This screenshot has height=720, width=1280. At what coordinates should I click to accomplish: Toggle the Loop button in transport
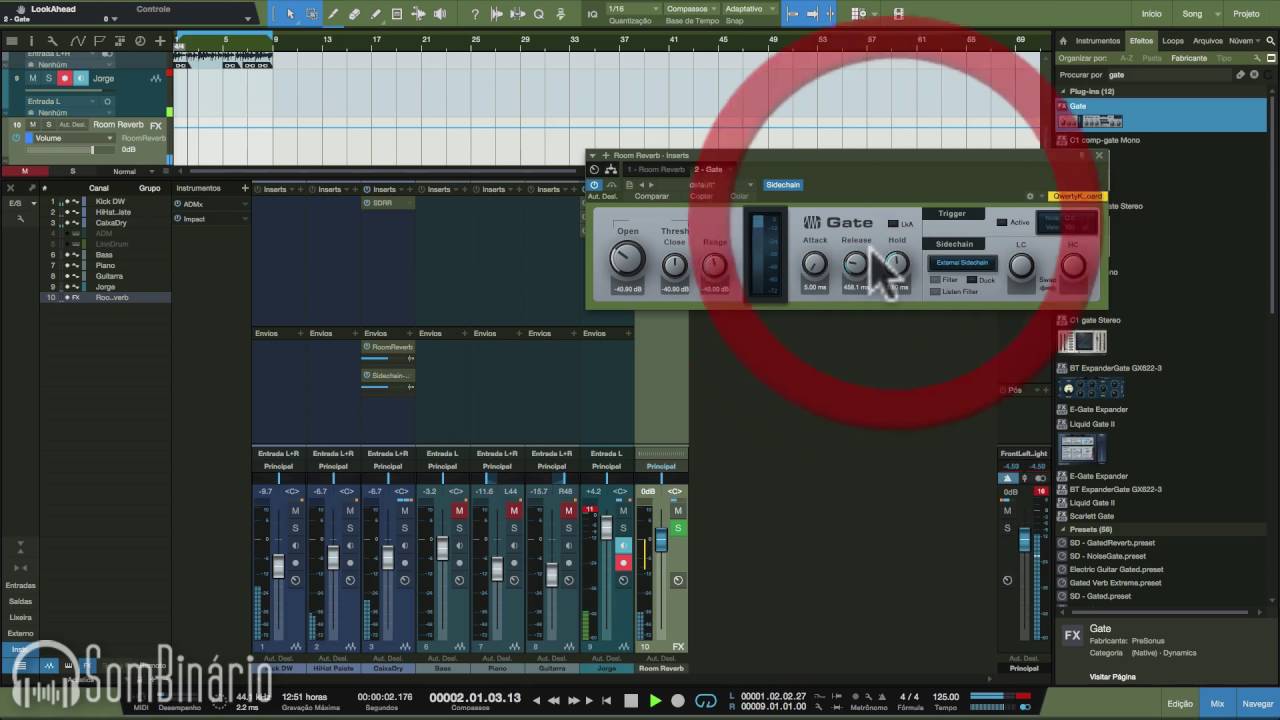click(x=706, y=700)
